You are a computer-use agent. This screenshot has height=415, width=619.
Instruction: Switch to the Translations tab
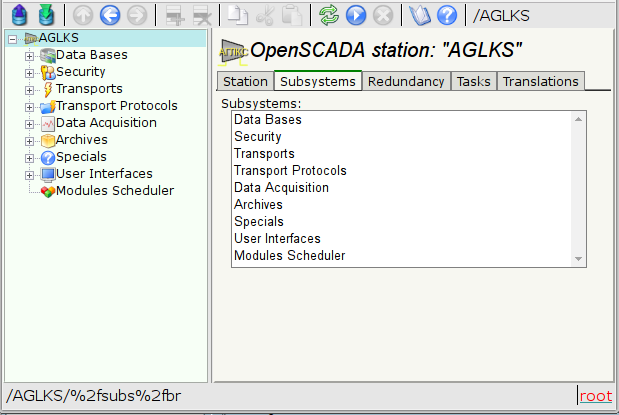(x=540, y=82)
